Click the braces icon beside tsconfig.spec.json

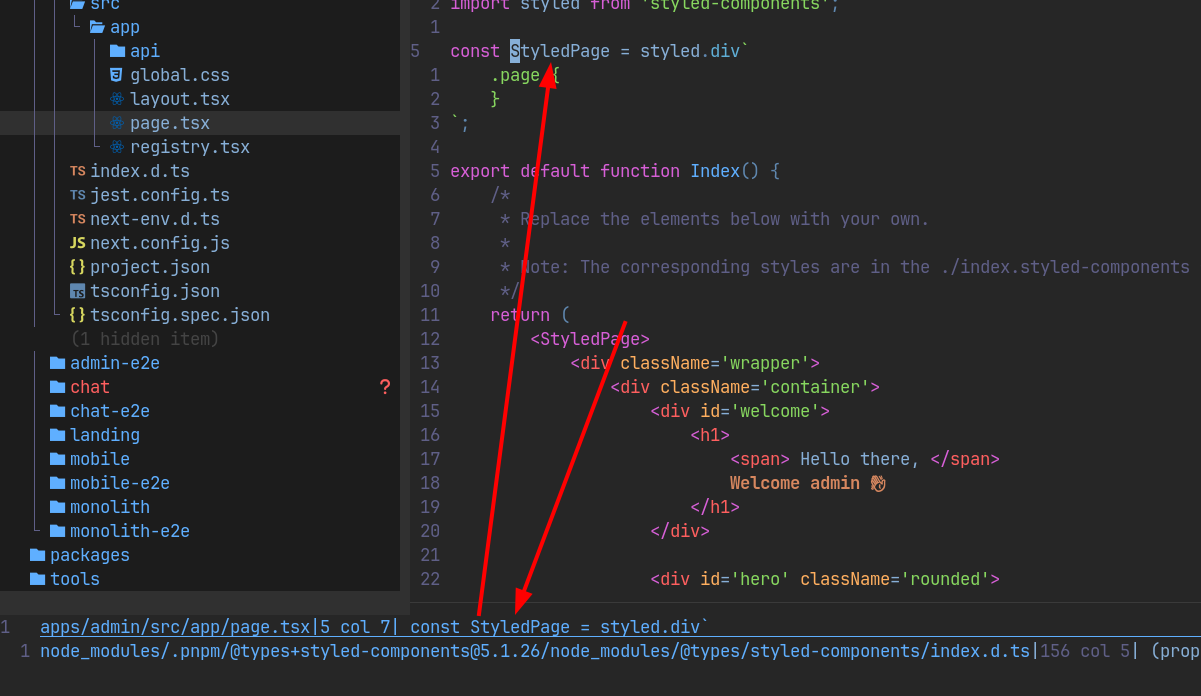click(x=77, y=315)
